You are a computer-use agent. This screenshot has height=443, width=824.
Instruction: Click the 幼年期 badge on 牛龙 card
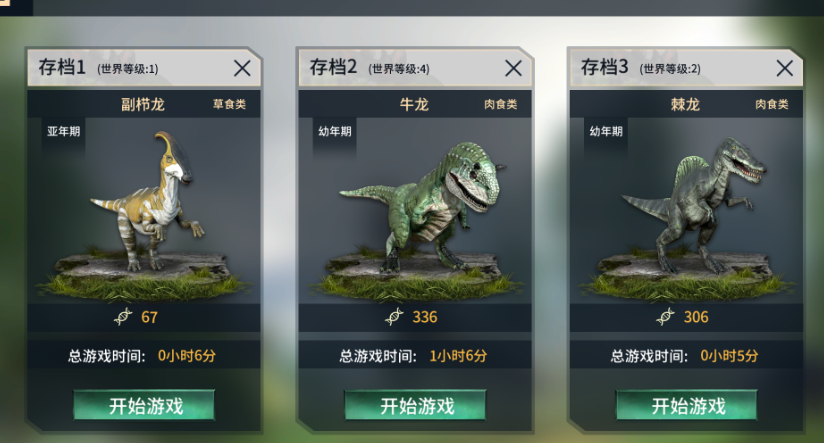[x=335, y=131]
